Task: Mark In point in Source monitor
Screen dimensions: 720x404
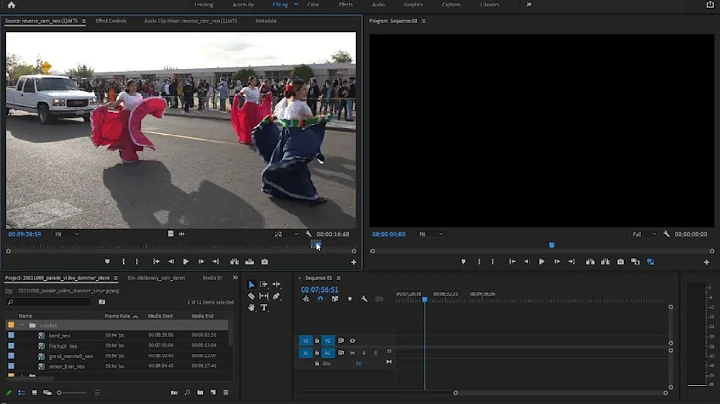Action: [123, 262]
